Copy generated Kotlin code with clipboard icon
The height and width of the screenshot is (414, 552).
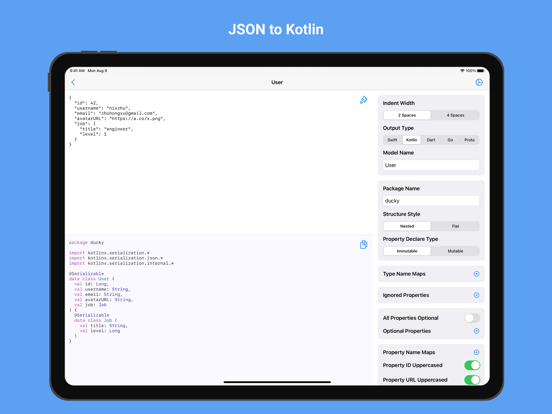364,245
